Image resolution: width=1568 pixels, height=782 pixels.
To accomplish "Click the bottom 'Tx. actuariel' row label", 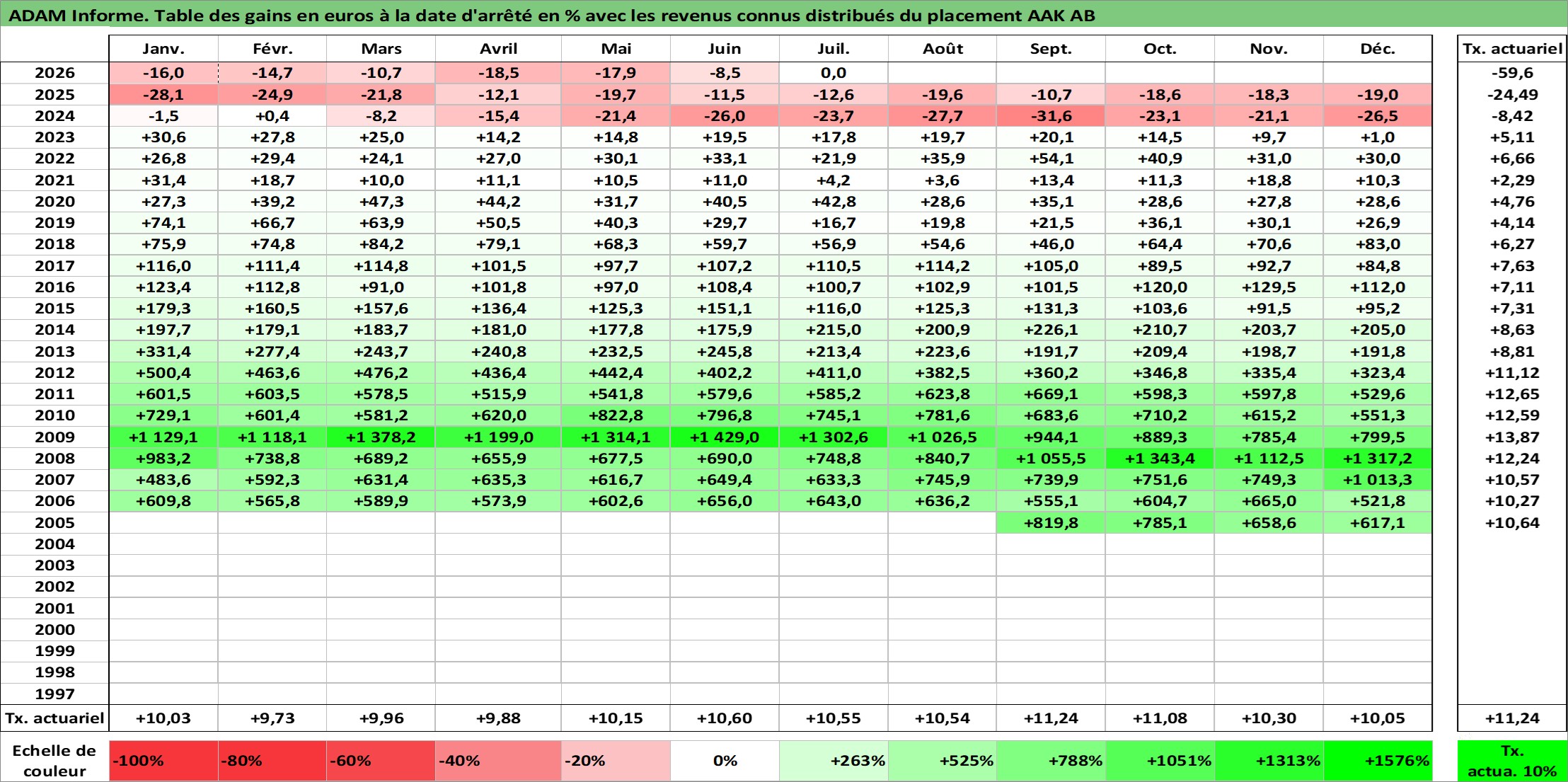I will click(x=54, y=718).
